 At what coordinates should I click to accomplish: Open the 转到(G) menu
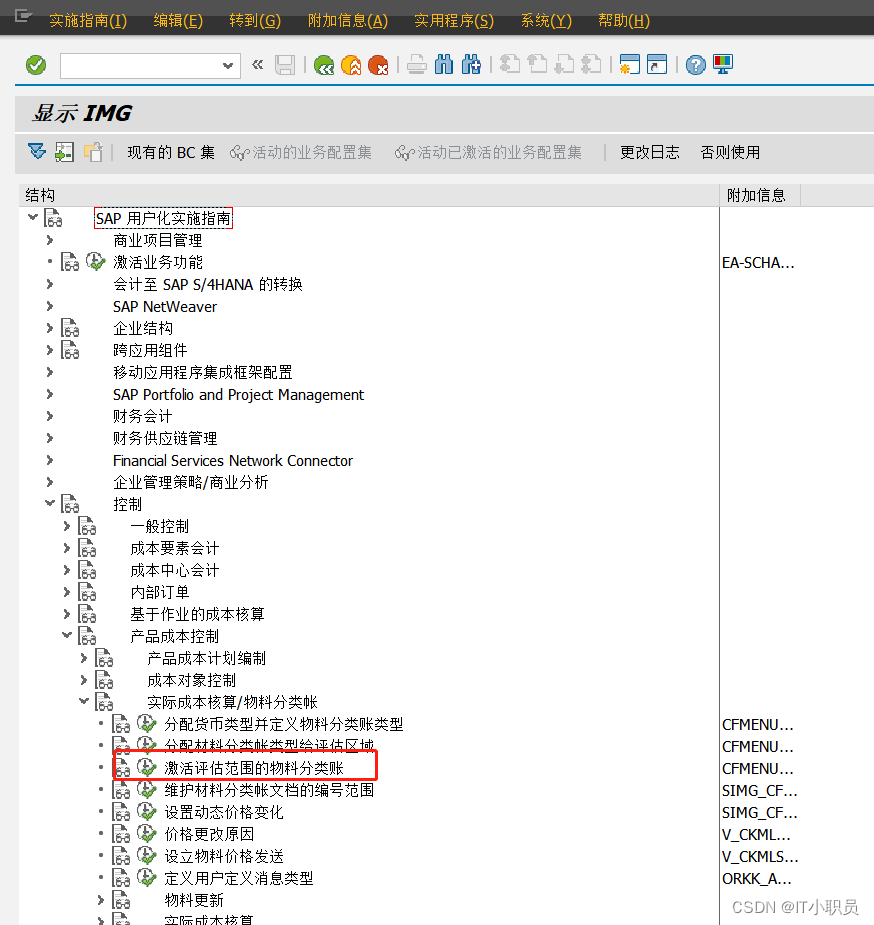(255, 21)
